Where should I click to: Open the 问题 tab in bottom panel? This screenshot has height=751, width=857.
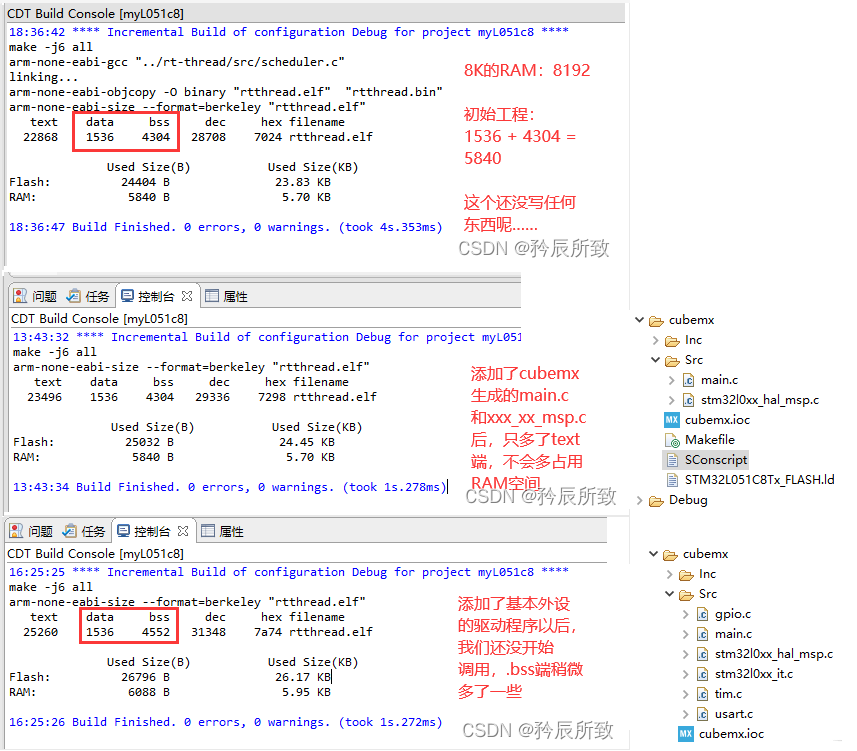coord(31,531)
